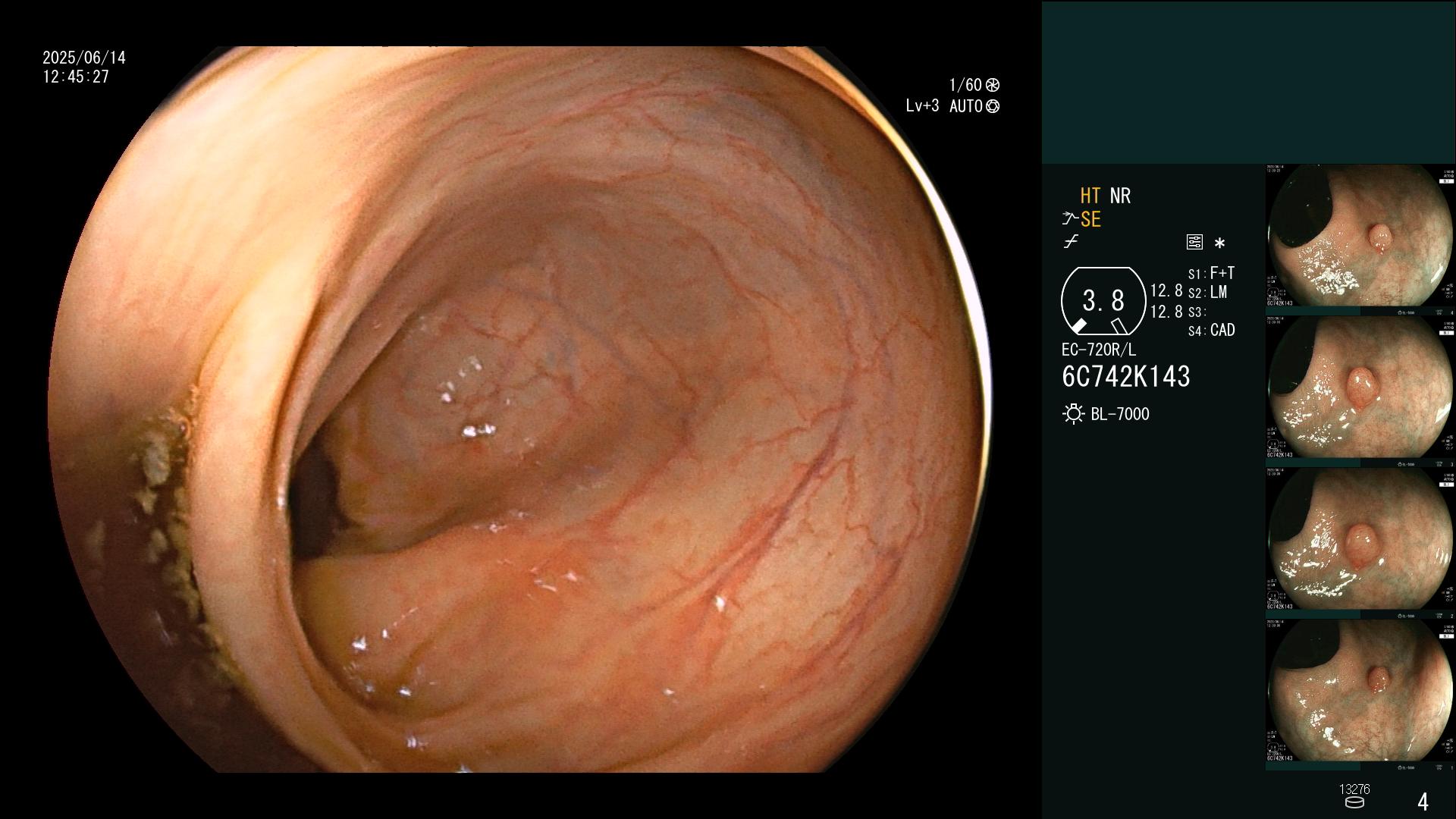Click the BL-7000 light source label

click(x=1120, y=414)
